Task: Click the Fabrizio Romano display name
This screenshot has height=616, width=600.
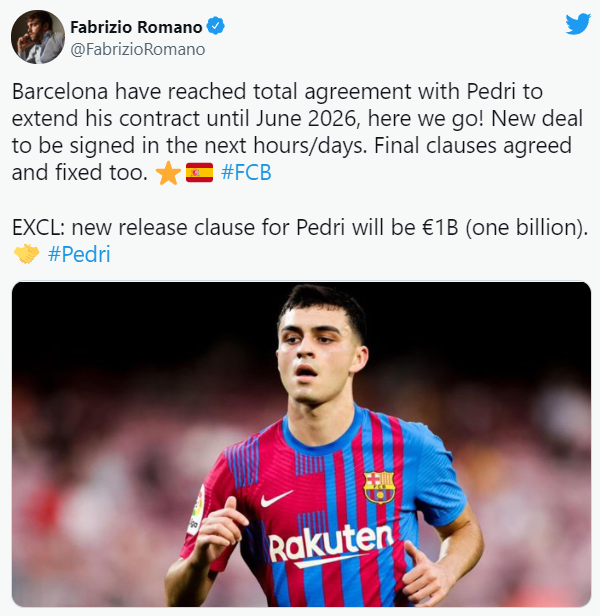Action: tap(136, 27)
